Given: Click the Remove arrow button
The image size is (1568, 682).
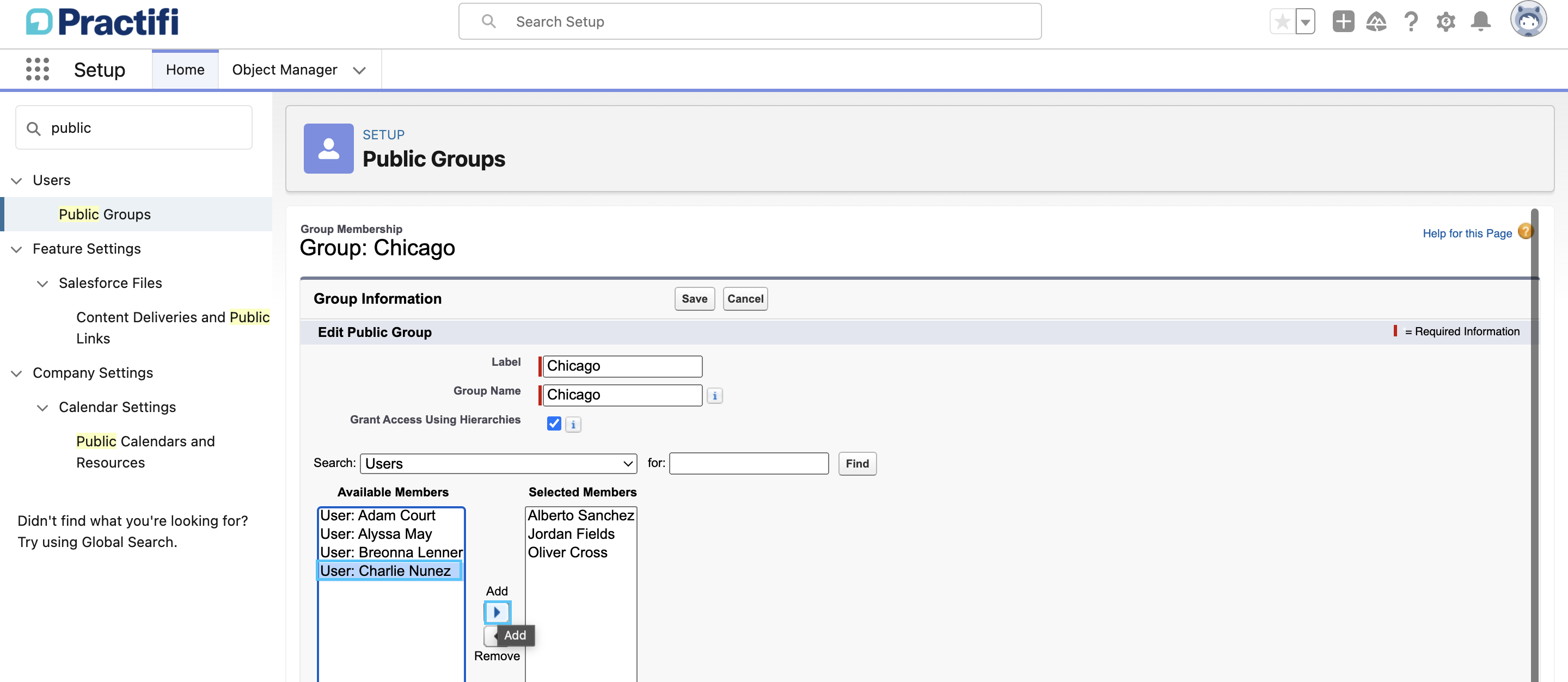Looking at the screenshot, I should pyautogui.click(x=491, y=636).
